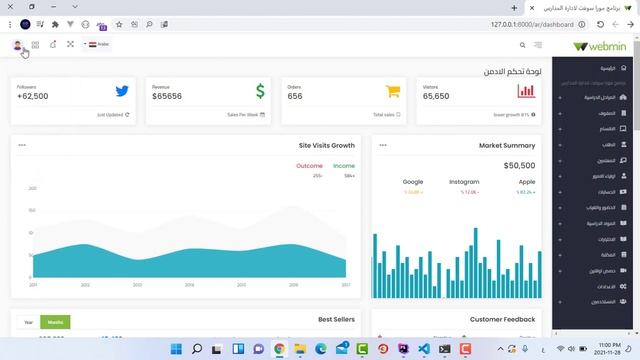This screenshot has height=360, width=640.
Task: Click the الاختبارات book icon in sidebar
Action: 623,239
